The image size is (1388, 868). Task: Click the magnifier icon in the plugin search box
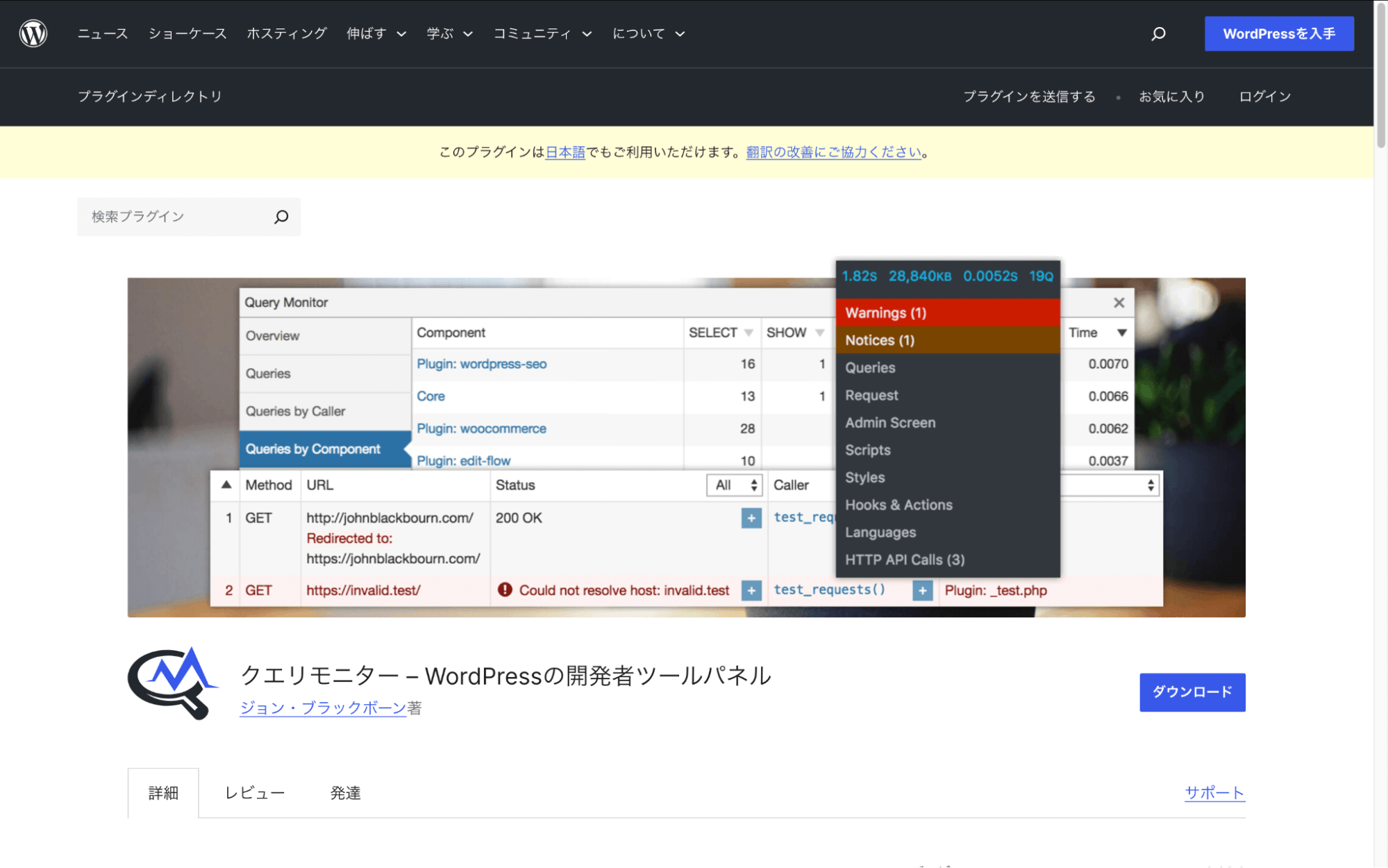[x=281, y=216]
